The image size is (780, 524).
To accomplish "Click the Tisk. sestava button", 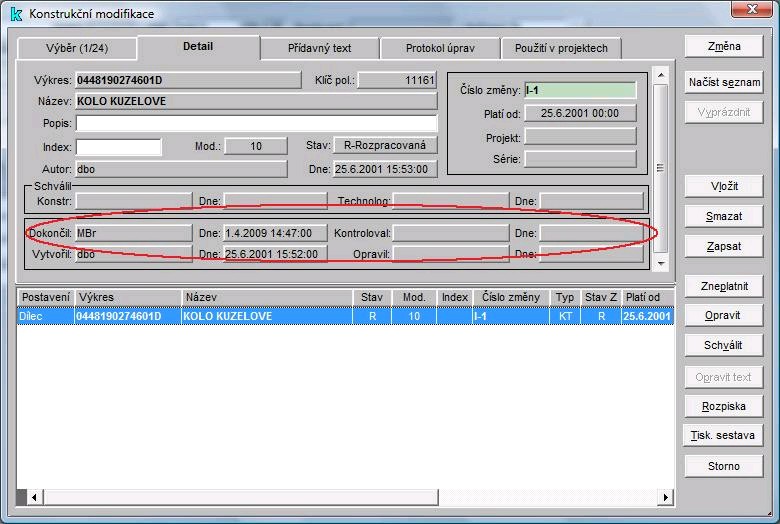I will pyautogui.click(x=724, y=435).
